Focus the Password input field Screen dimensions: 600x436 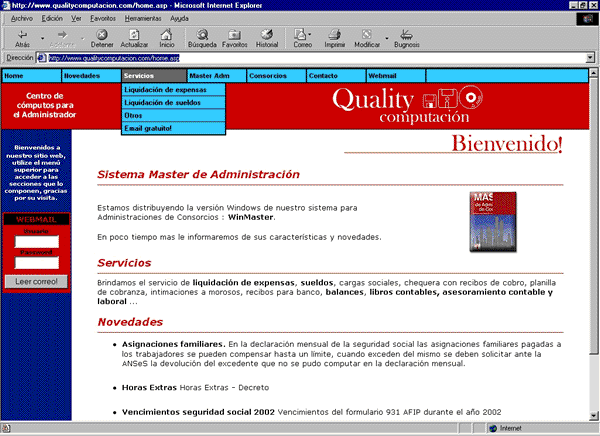point(37,263)
